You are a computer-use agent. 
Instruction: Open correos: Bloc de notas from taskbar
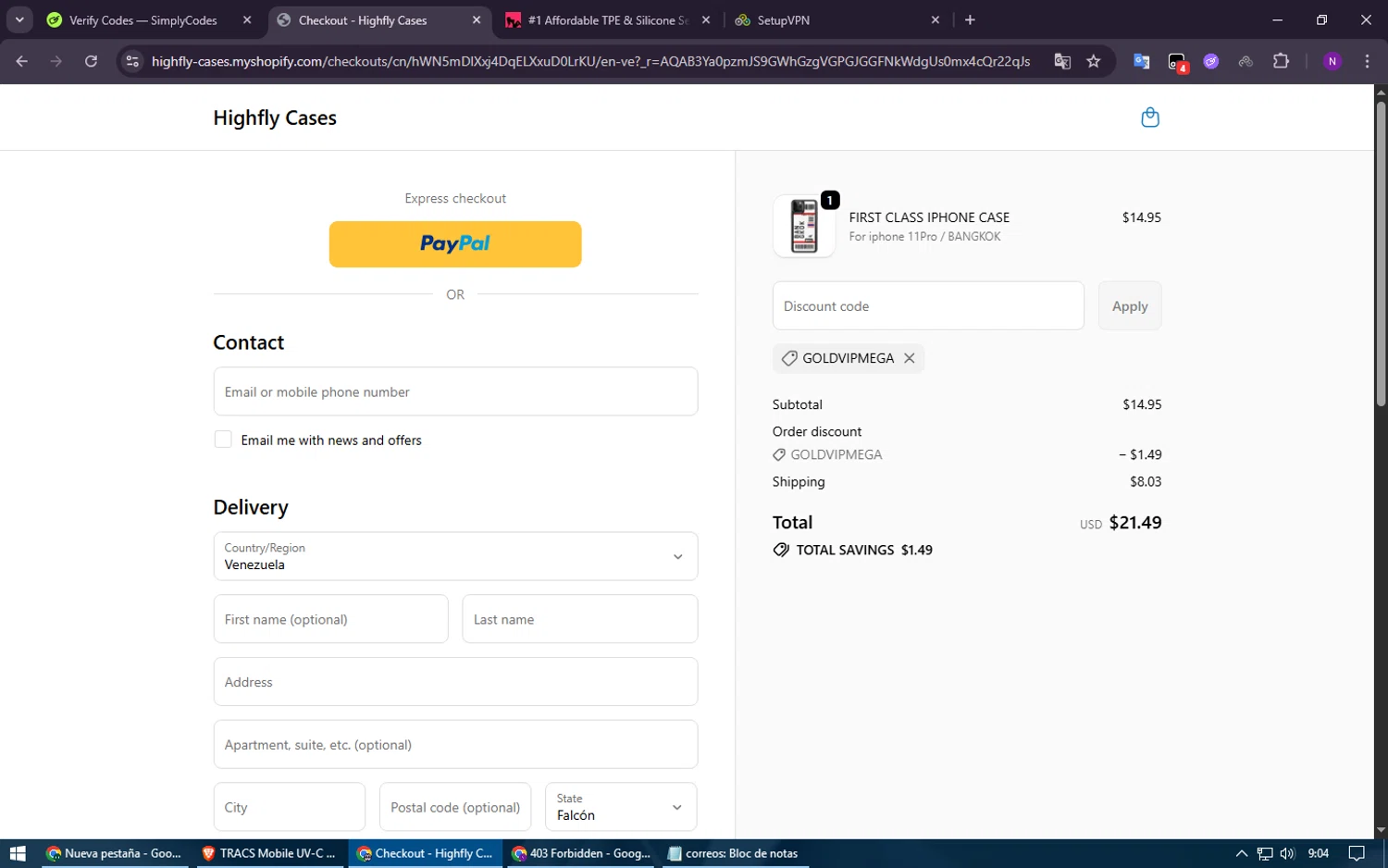(x=736, y=853)
